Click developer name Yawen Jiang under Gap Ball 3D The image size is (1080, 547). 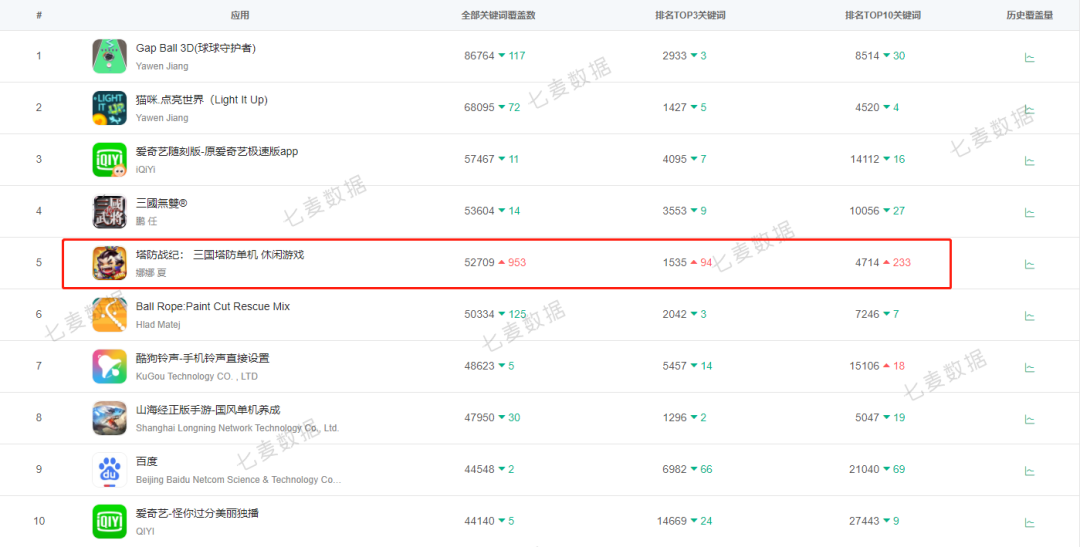(x=162, y=66)
